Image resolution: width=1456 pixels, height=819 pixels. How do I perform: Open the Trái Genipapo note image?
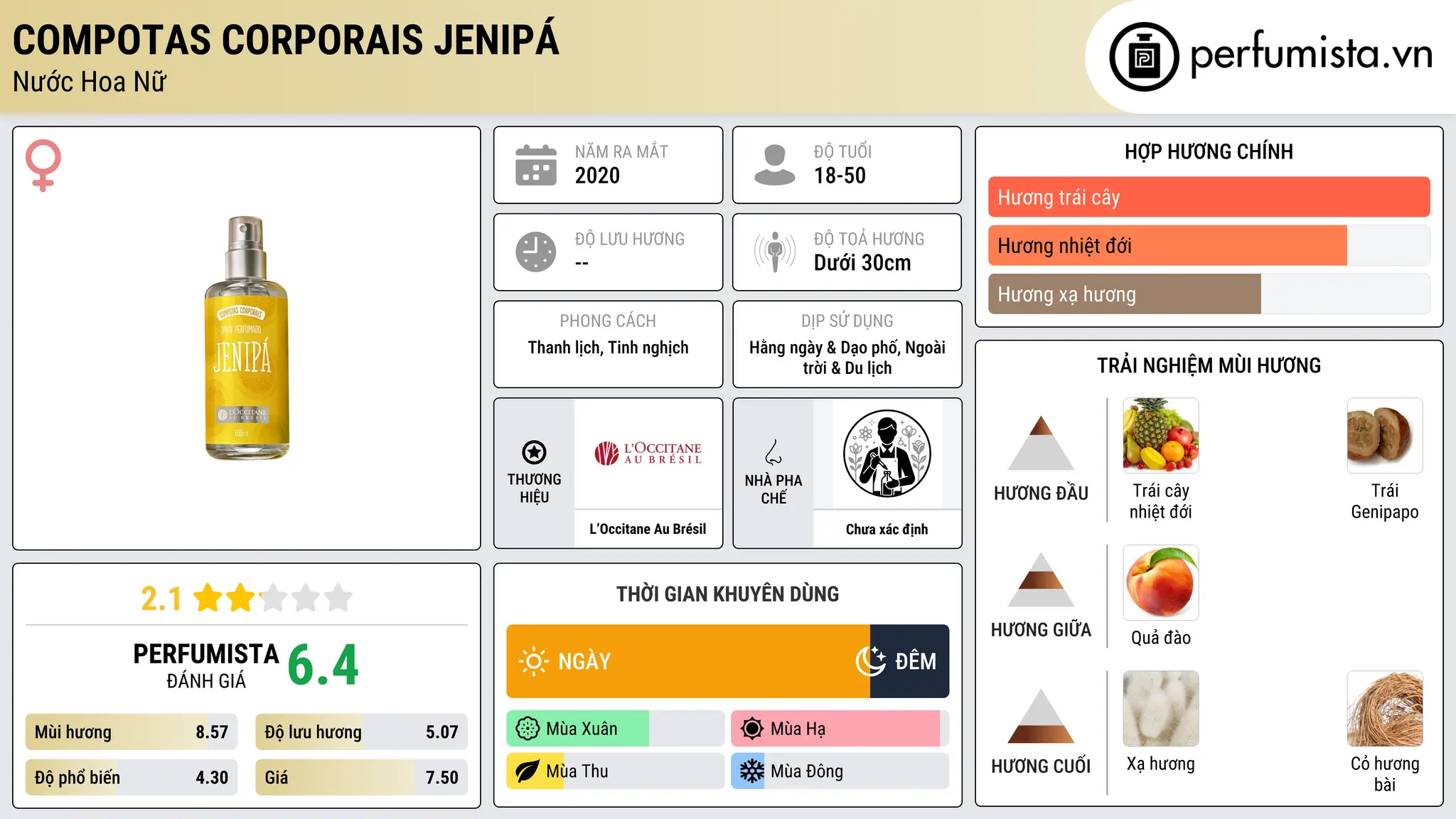point(1385,436)
